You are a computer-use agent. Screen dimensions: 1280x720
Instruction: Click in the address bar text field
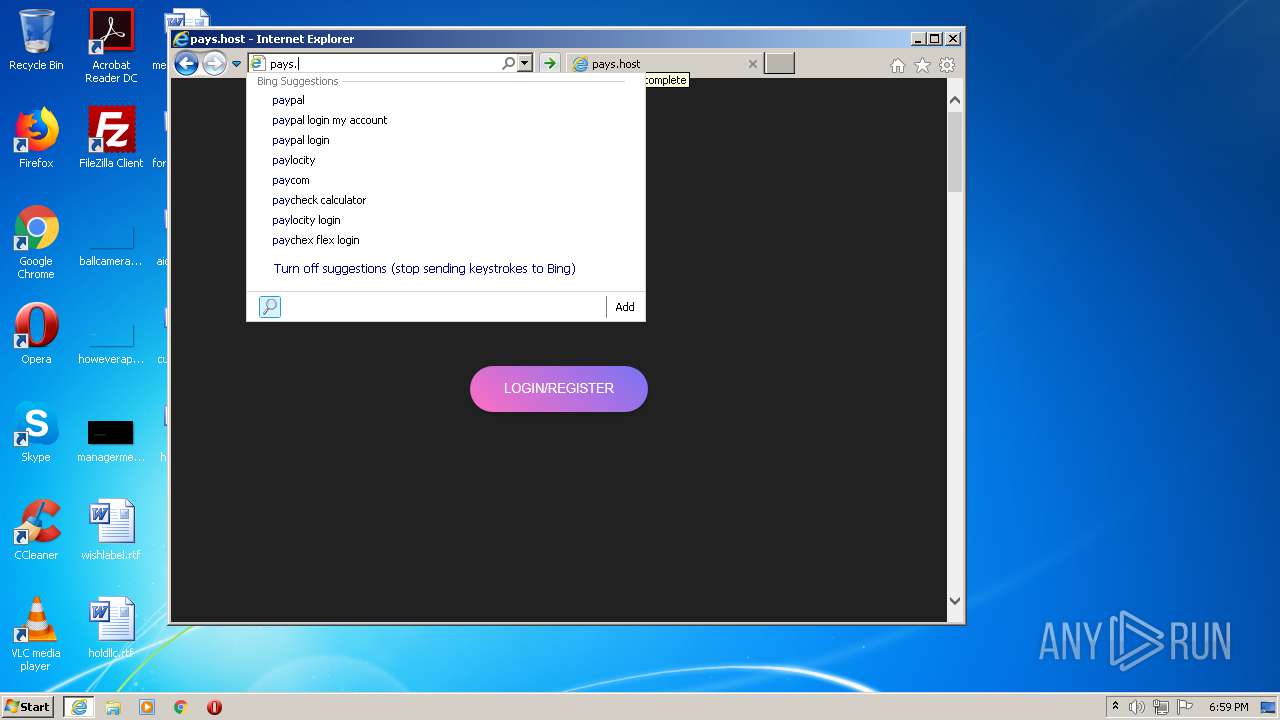(x=383, y=63)
